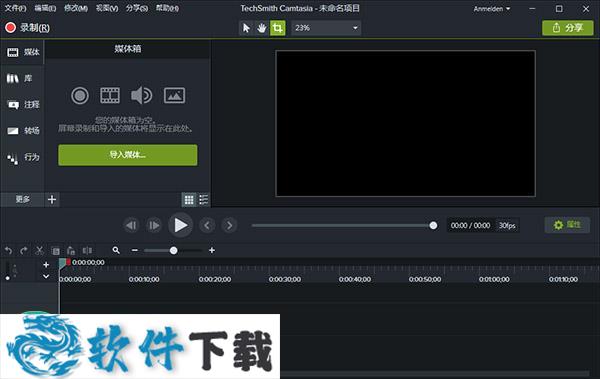Click the 30fps frame rate label
The image size is (600, 379).
[507, 225]
